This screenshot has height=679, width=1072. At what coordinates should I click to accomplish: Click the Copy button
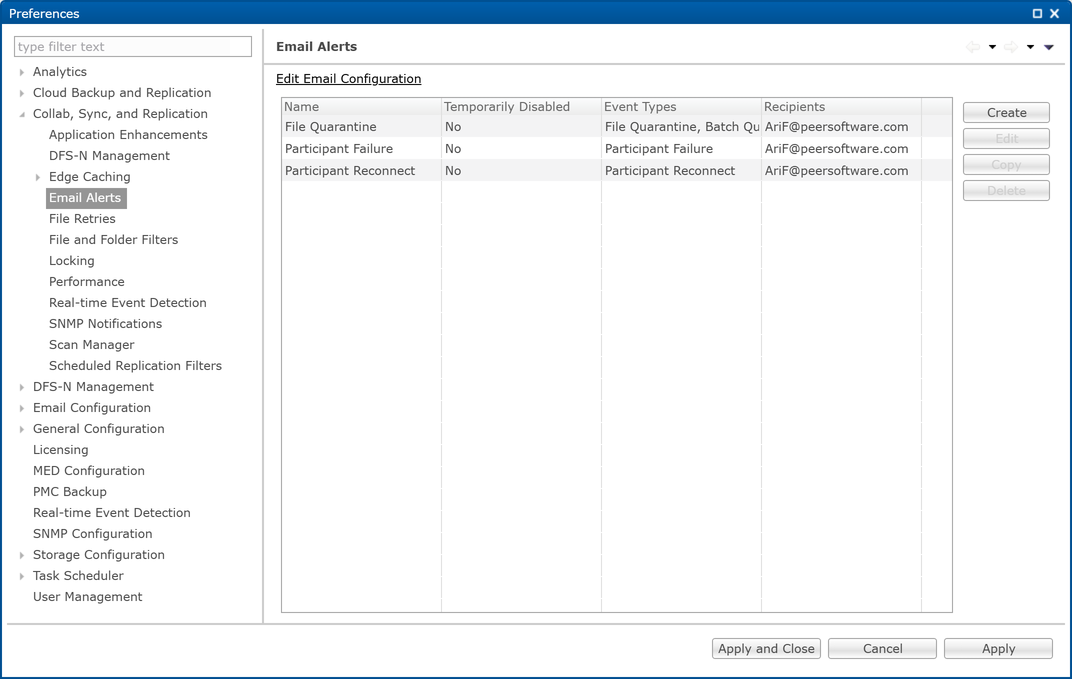1006,165
